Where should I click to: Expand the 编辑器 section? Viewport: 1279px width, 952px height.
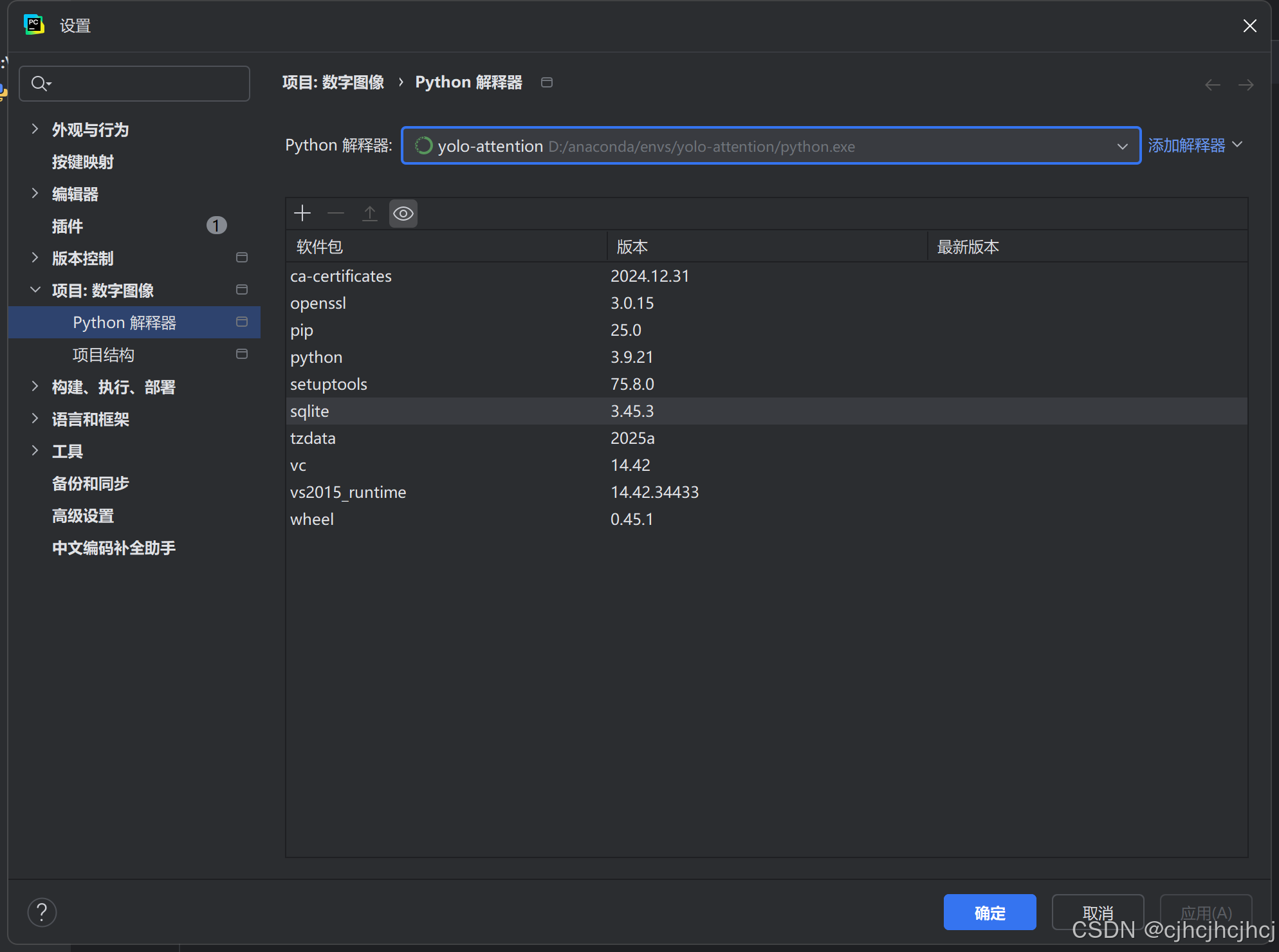(x=35, y=194)
